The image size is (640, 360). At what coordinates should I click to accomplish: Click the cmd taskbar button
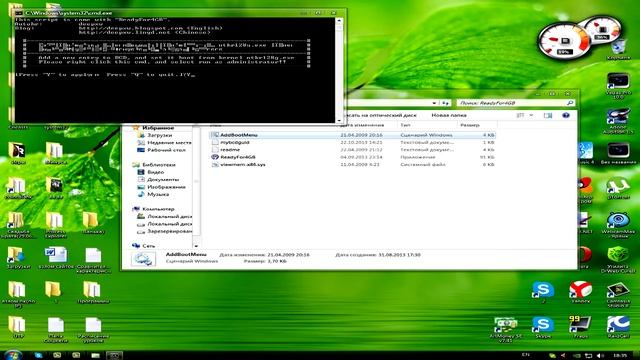(x=114, y=355)
